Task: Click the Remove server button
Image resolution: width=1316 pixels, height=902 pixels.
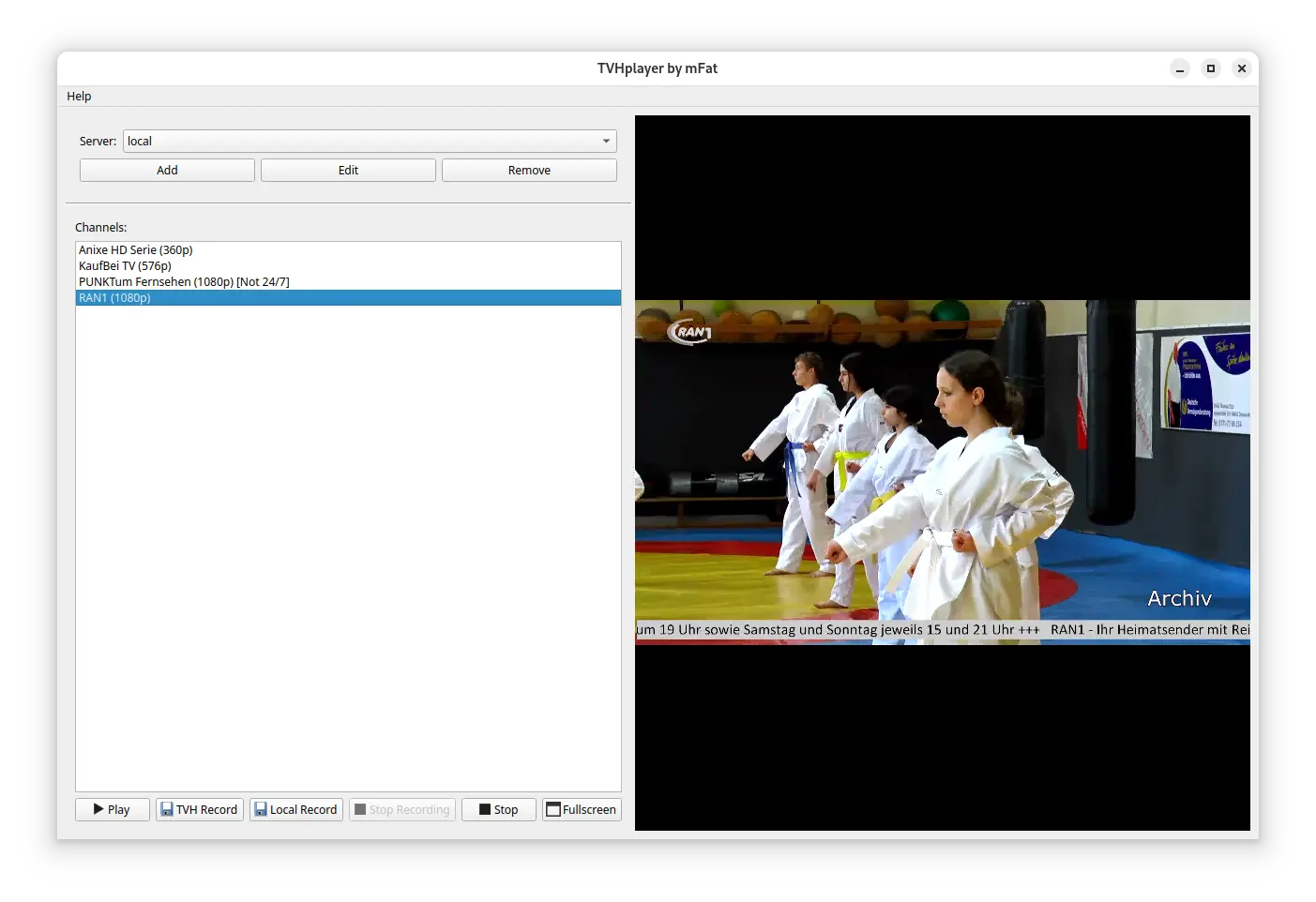Action: [529, 171]
